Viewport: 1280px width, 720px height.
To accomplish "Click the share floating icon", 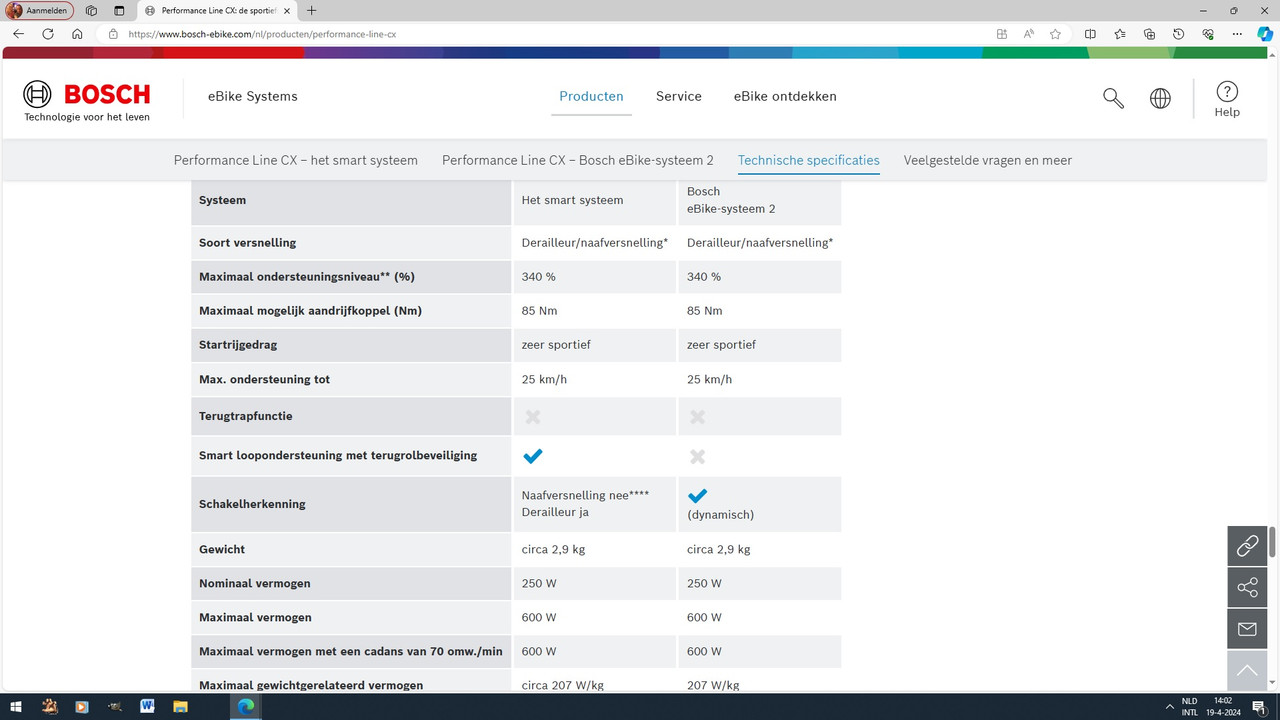I will tap(1247, 587).
